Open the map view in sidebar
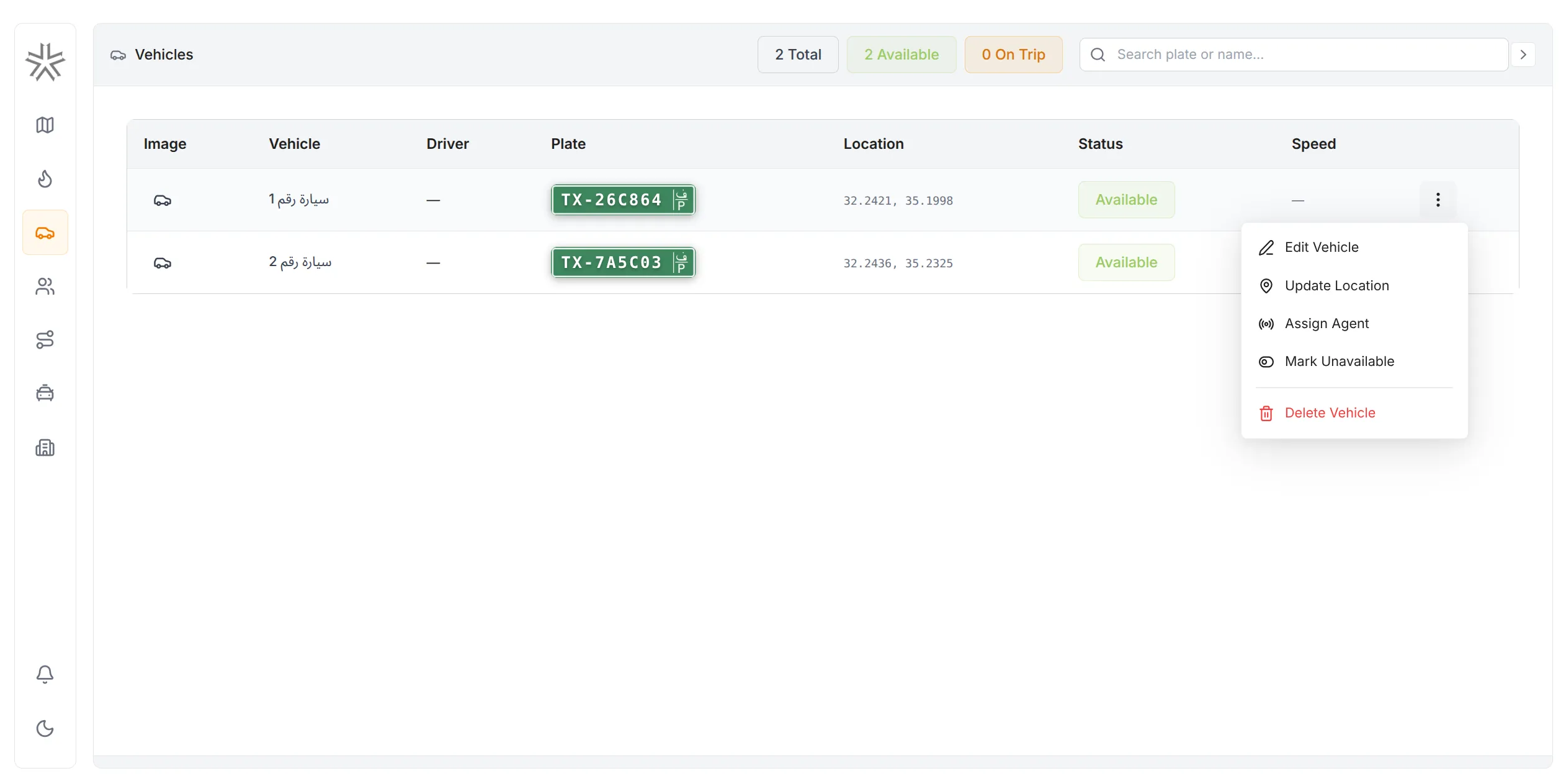1566x784 pixels. click(45, 125)
